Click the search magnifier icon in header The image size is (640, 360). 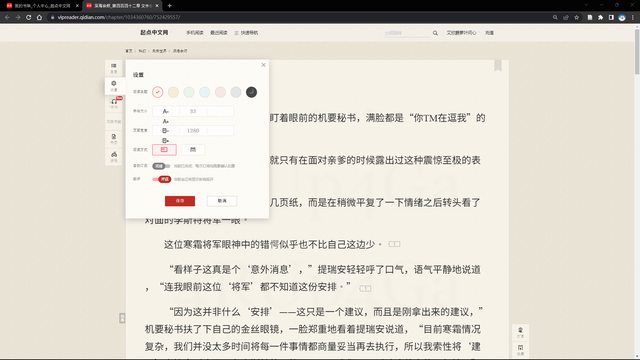click(435, 33)
